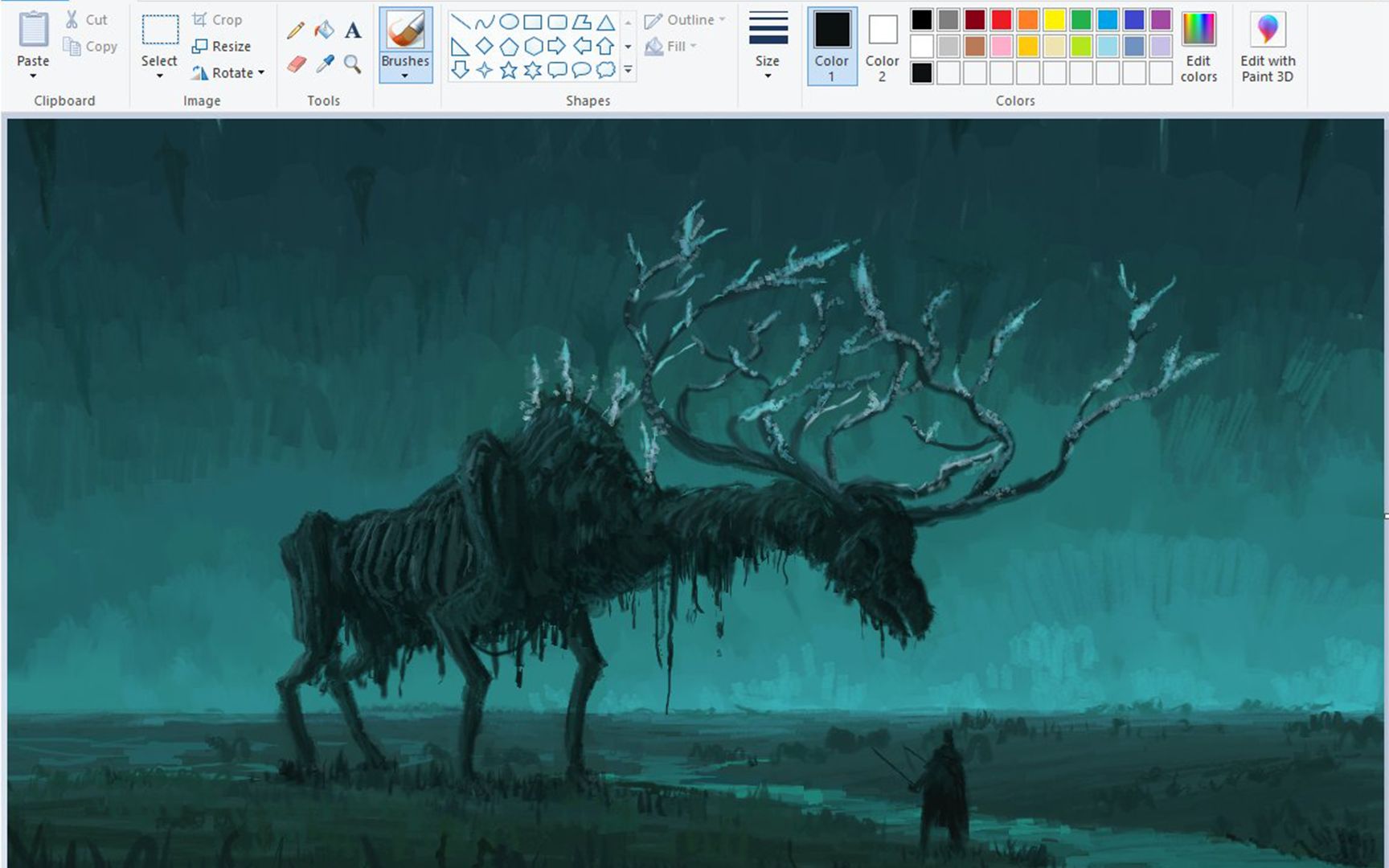Select the Magnifier tool
The width and height of the screenshot is (1389, 868).
click(x=352, y=63)
